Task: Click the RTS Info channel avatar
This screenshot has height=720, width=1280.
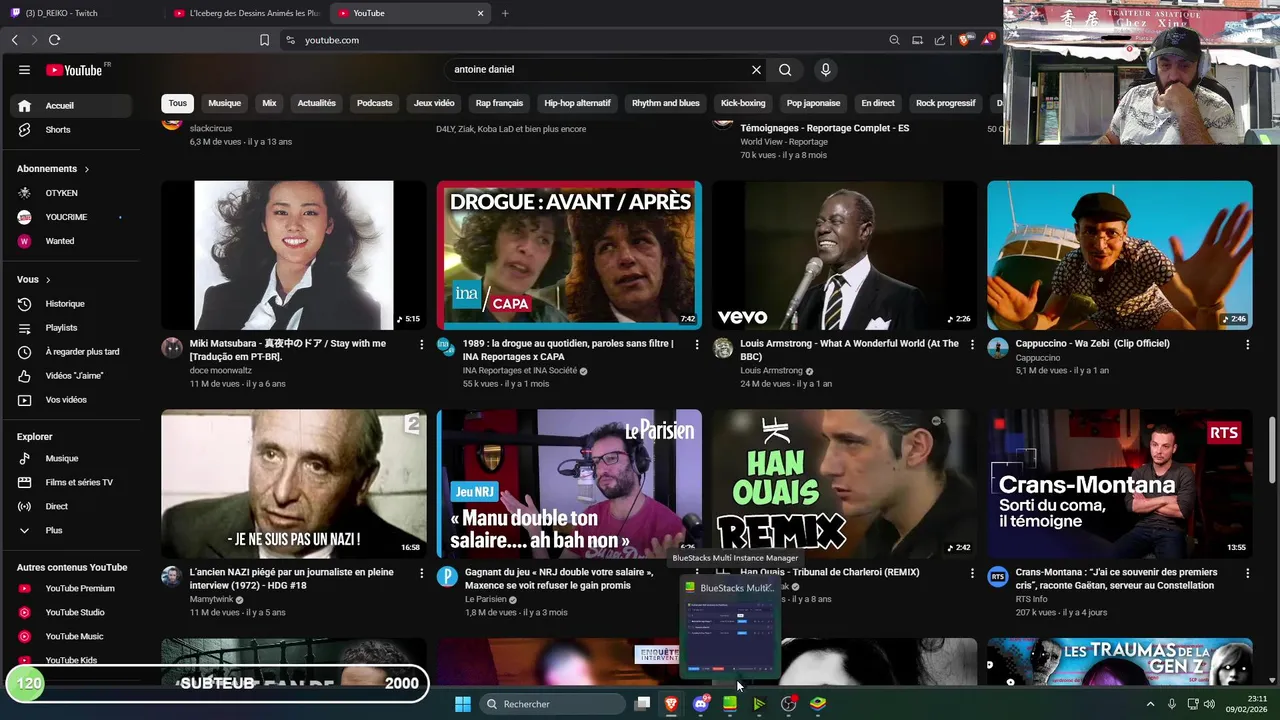Action: 997,576
